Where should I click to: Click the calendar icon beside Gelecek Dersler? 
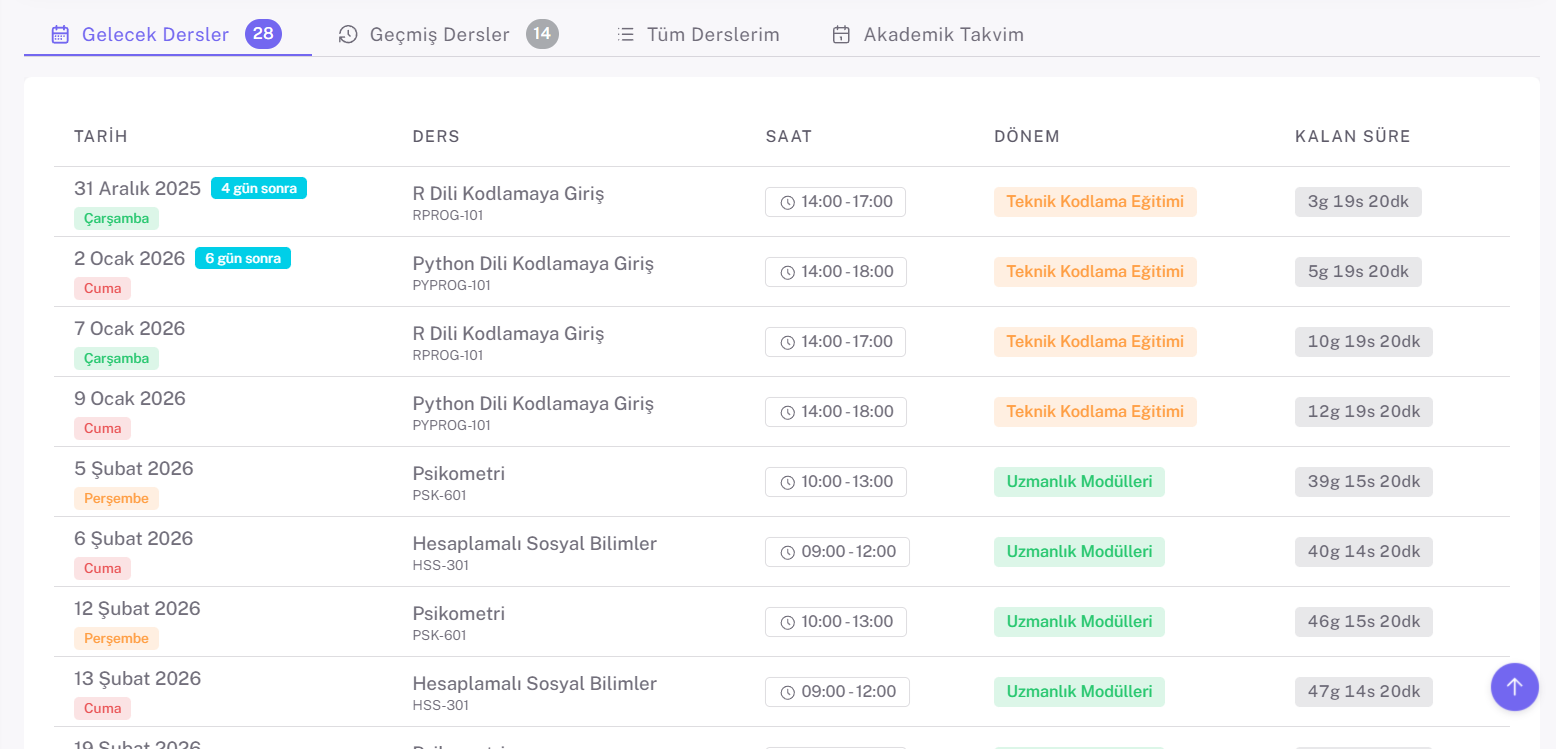(x=60, y=35)
